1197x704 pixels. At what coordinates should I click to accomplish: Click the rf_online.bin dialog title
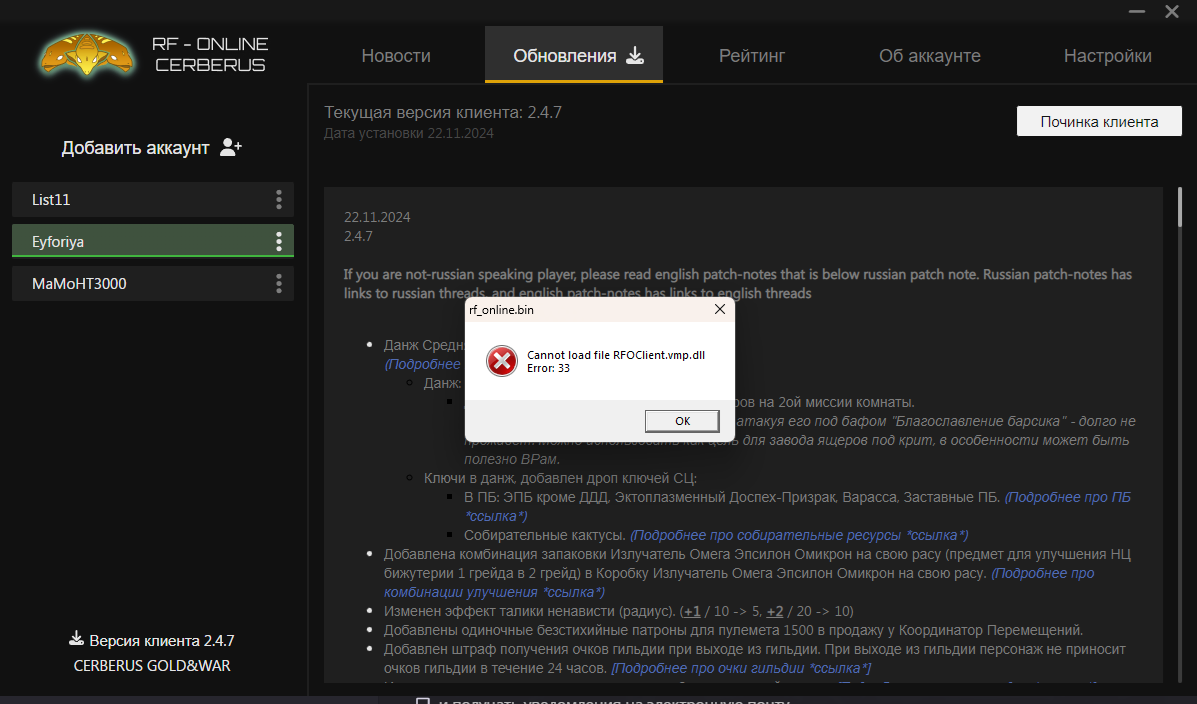(501, 310)
